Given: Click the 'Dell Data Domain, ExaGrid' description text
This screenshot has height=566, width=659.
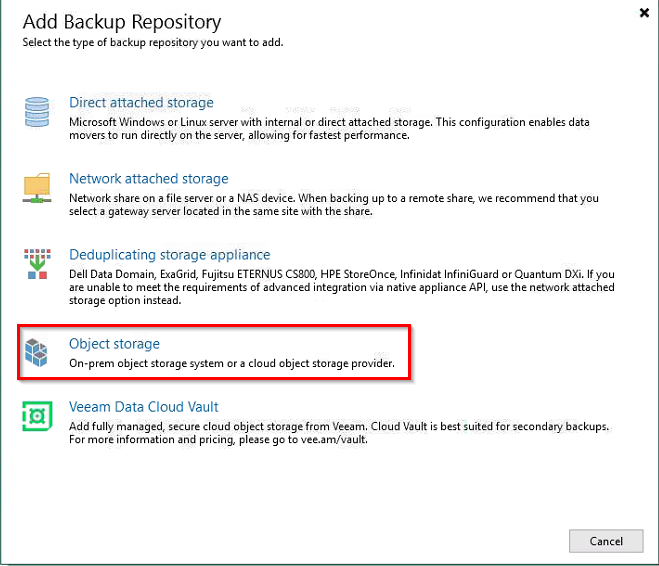Looking at the screenshot, I should pyautogui.click(x=342, y=287).
